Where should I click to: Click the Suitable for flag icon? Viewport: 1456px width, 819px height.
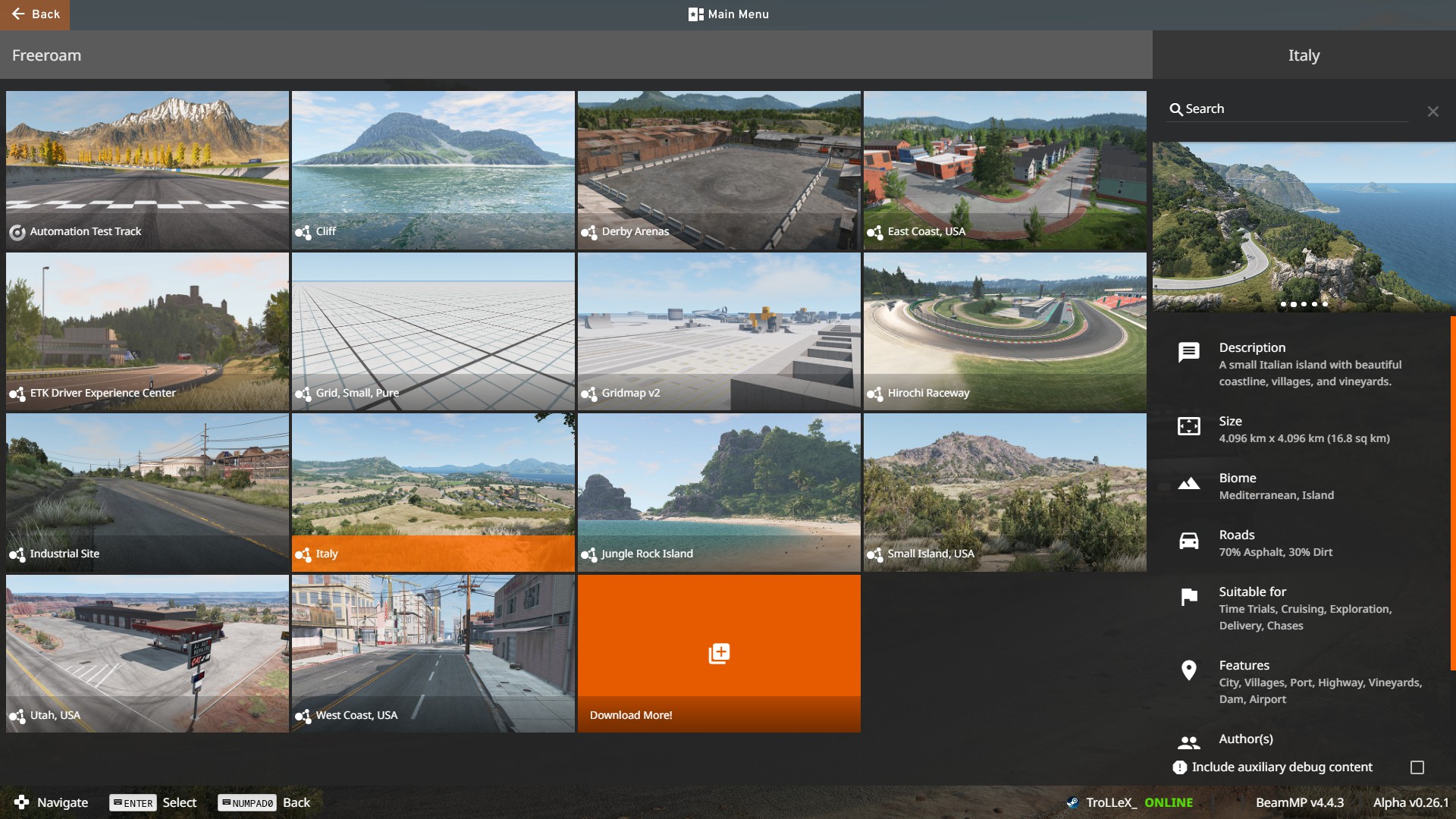[x=1188, y=598]
